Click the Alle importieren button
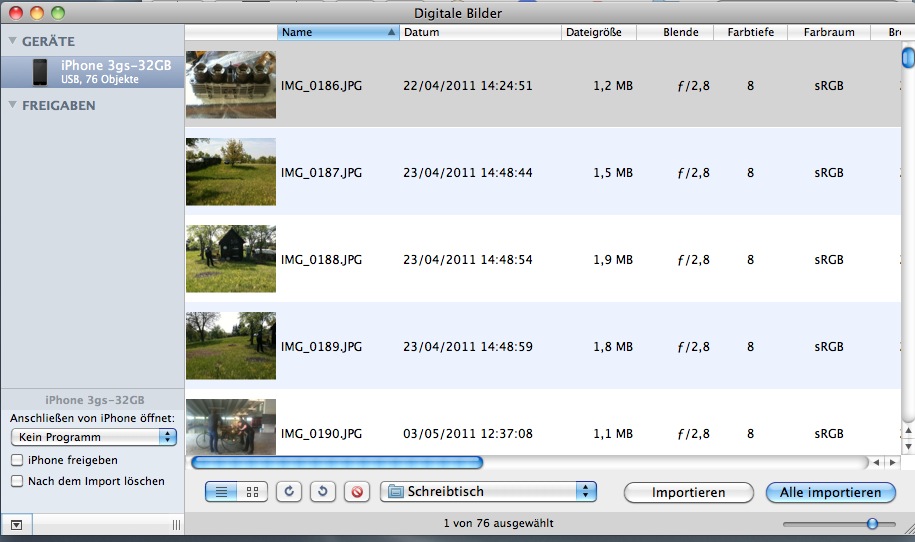This screenshot has width=915, height=542. [830, 492]
